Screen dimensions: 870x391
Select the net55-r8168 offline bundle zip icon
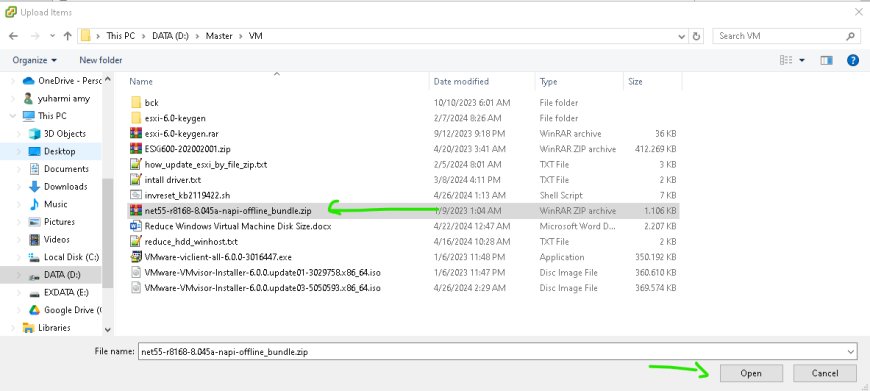pyautogui.click(x=136, y=211)
